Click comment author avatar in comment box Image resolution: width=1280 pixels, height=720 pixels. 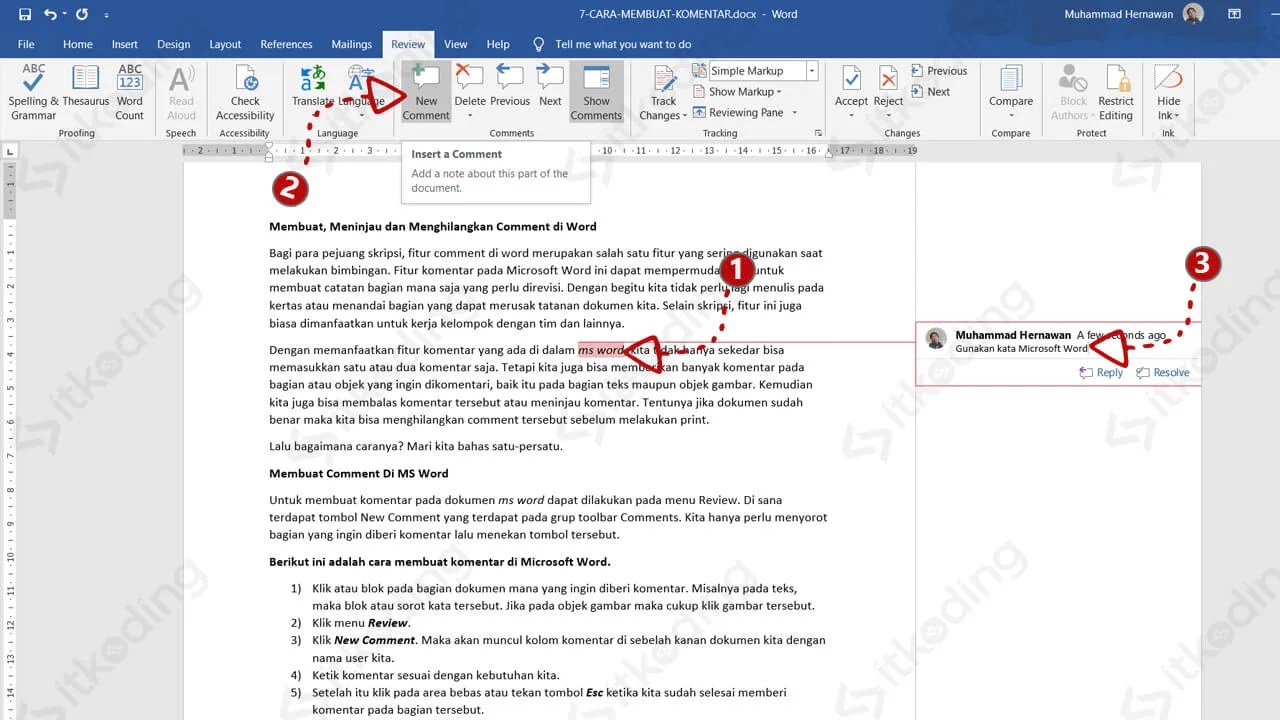click(936, 339)
